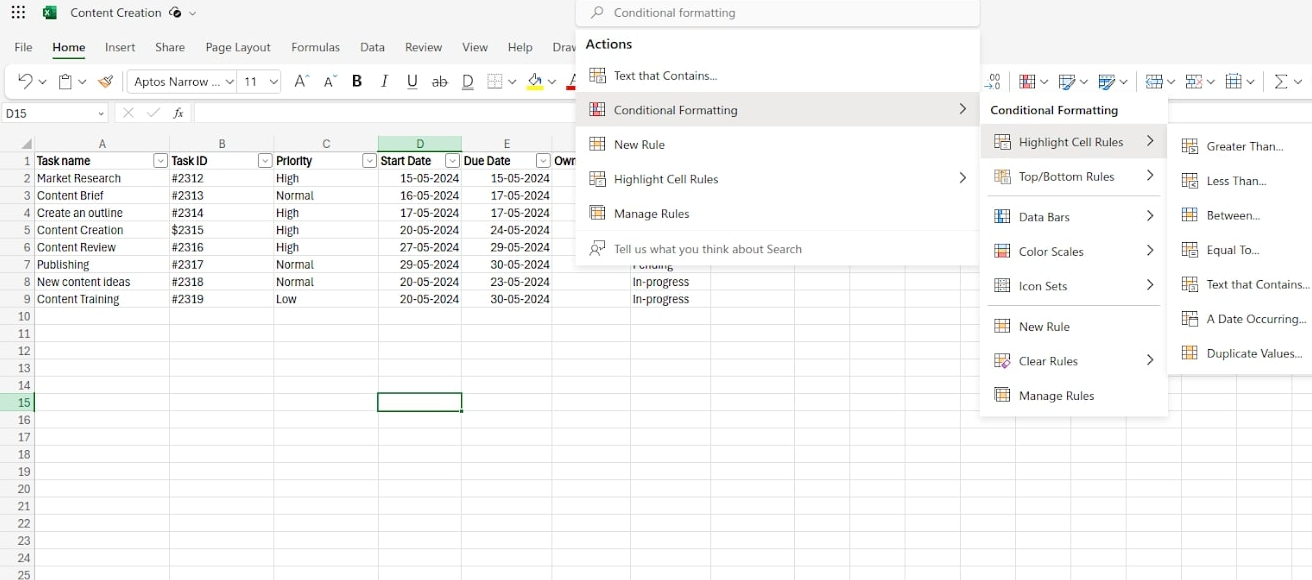Screen dimensions: 1312x580
Task: Click the AutoSum icon
Action: click(1281, 81)
